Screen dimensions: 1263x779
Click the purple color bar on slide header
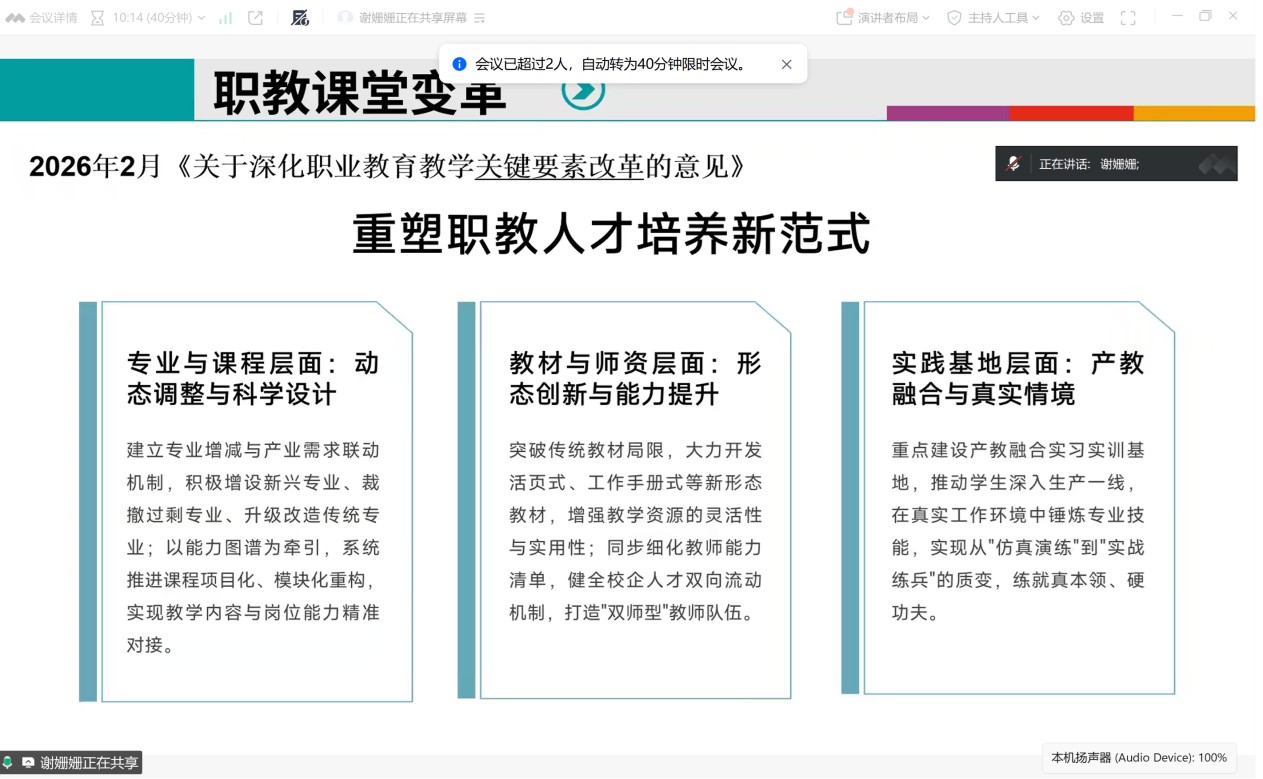pos(947,113)
